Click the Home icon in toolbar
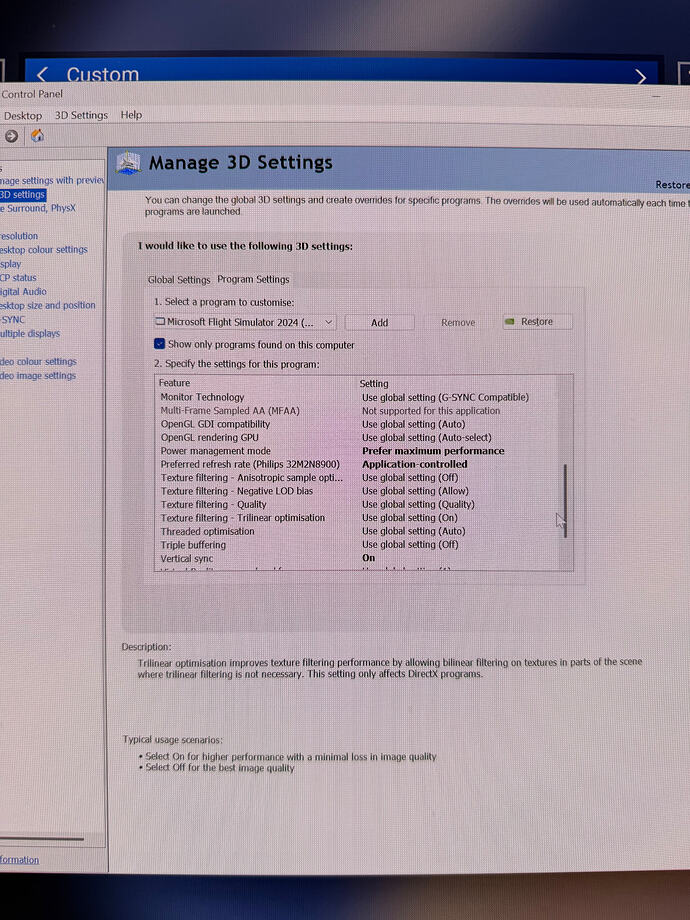The image size is (690, 920). tap(38, 136)
